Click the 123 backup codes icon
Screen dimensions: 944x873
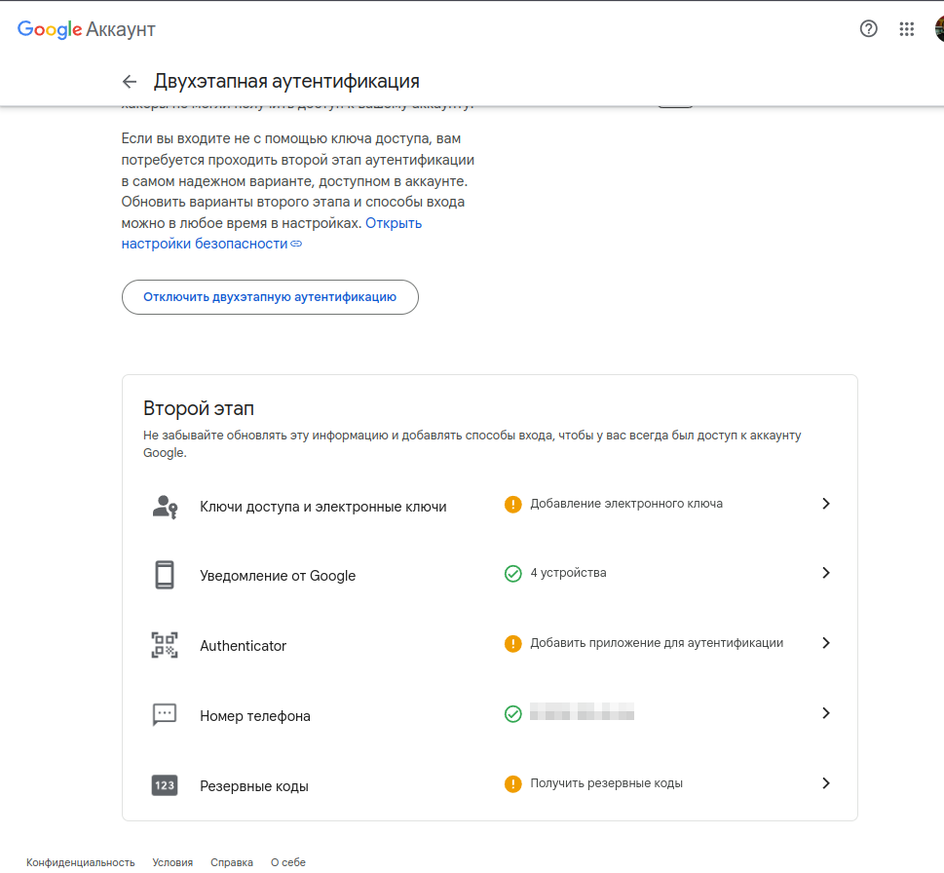pyautogui.click(x=164, y=785)
